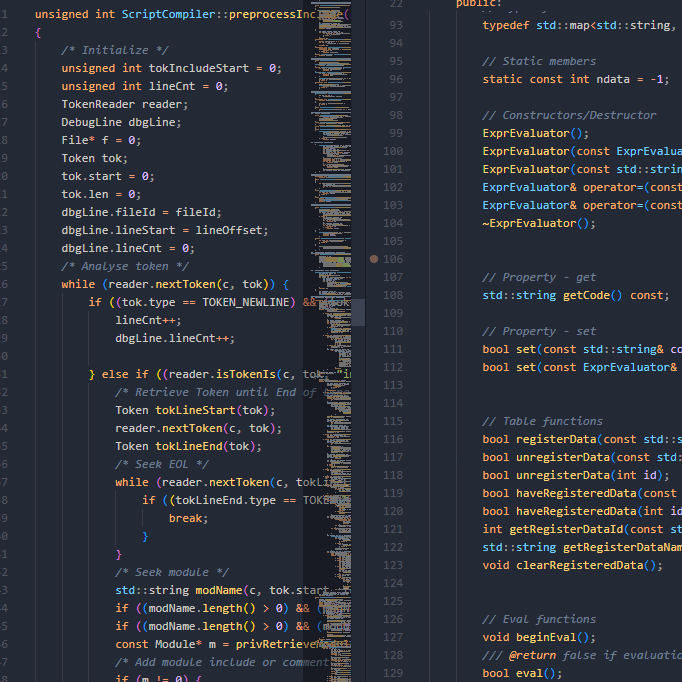Click the breakpoint dot beside line 106
Screen dimensions: 682x682
374,259
